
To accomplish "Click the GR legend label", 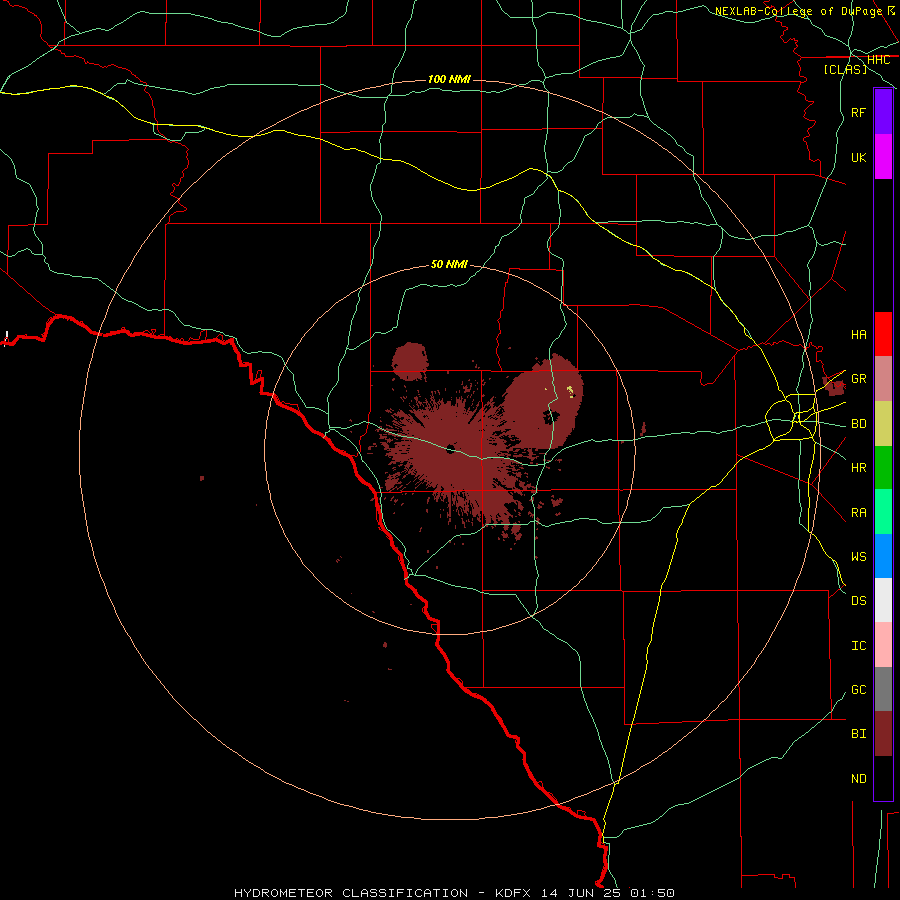I will point(858,379).
